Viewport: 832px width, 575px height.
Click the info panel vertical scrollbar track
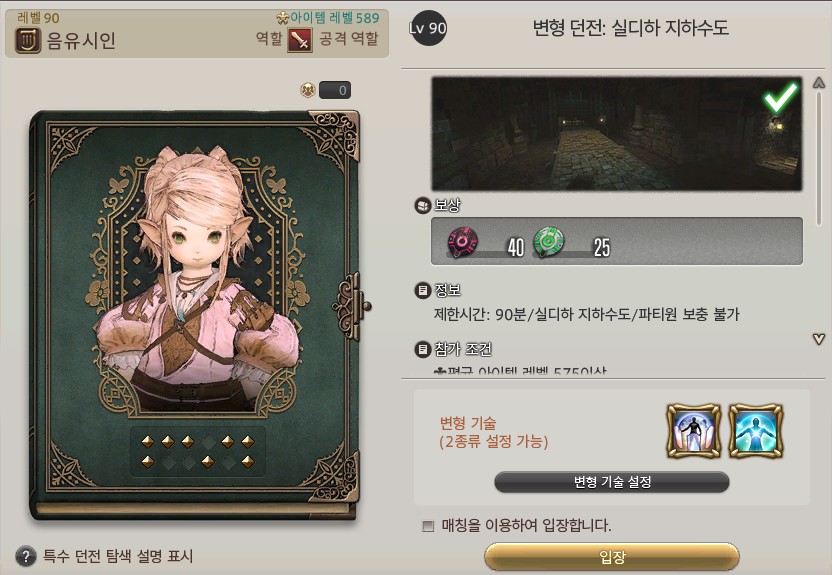tap(819, 211)
